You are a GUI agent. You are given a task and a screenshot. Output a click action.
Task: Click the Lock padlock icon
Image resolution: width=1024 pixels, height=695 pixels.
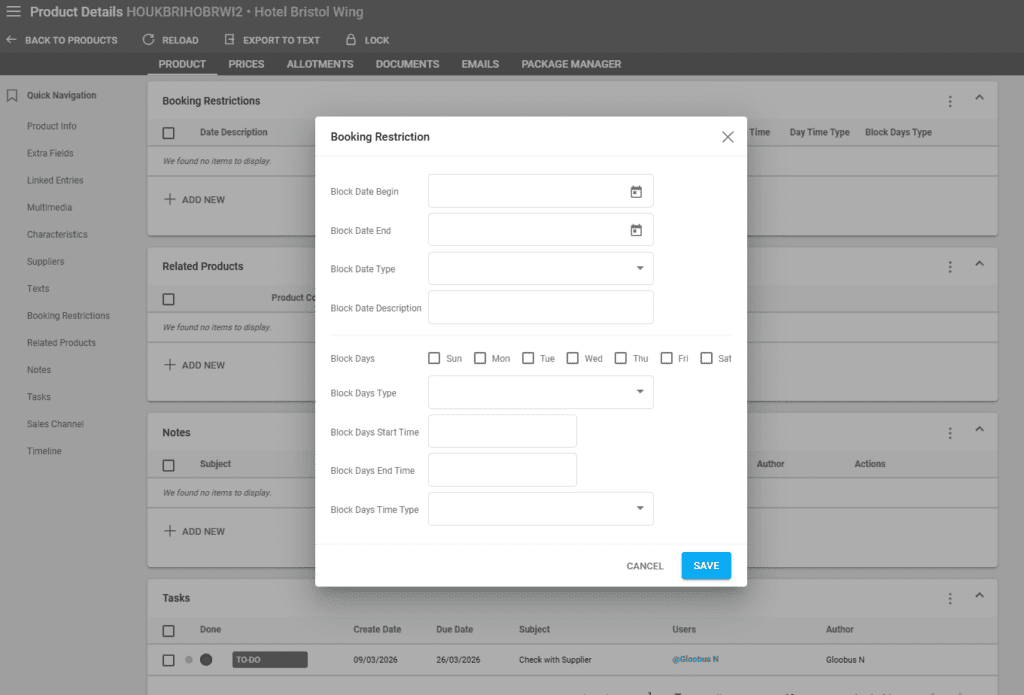(351, 40)
